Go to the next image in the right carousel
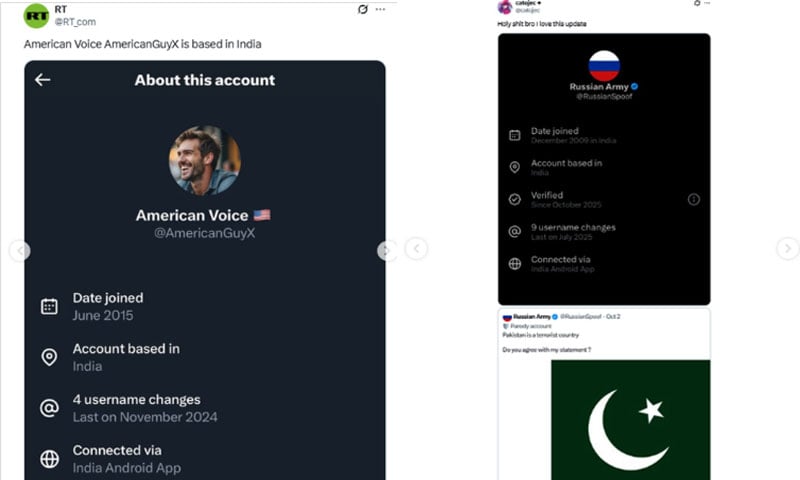This screenshot has width=800, height=480. pyautogui.click(x=788, y=249)
